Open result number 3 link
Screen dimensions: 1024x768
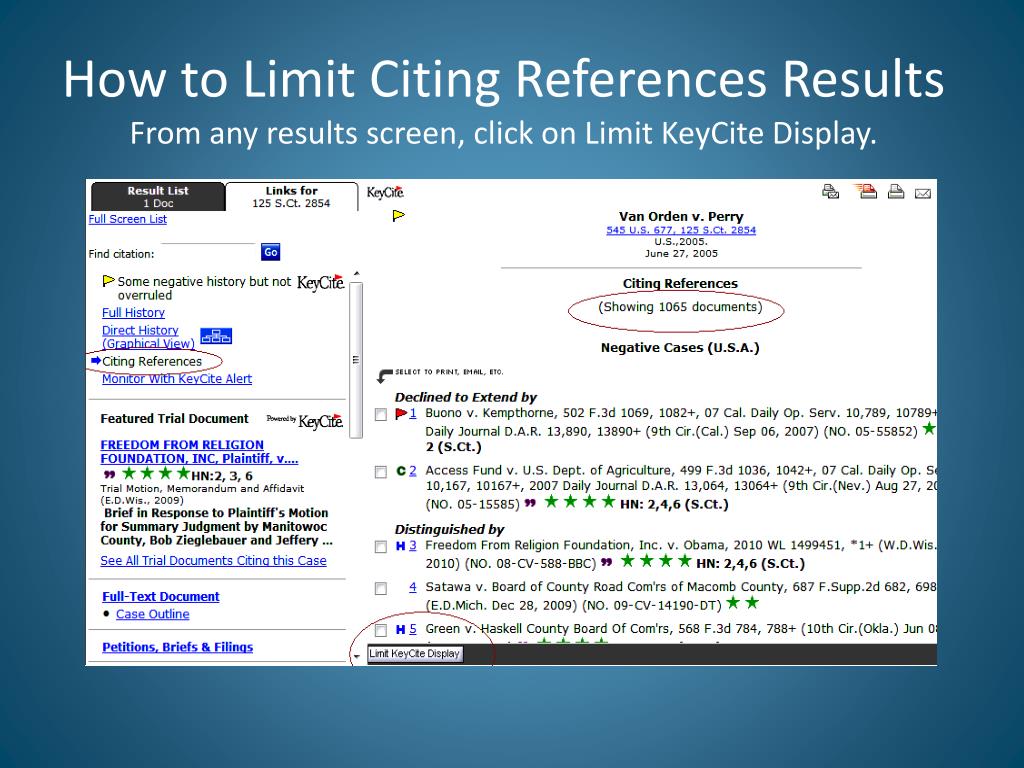413,546
